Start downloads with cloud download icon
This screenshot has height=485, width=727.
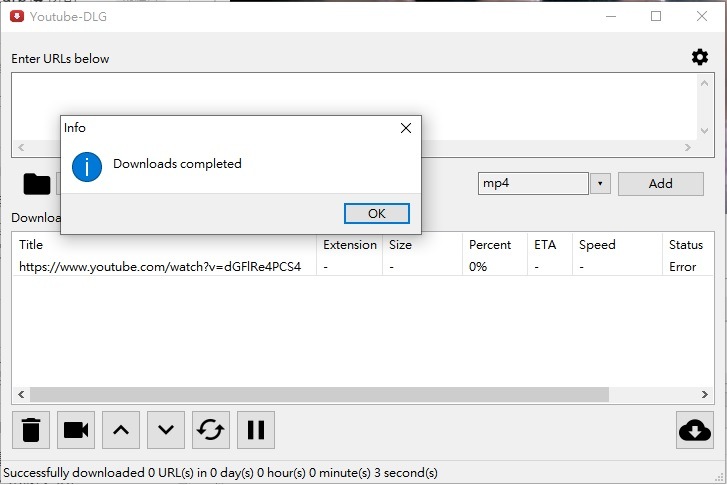(x=695, y=430)
